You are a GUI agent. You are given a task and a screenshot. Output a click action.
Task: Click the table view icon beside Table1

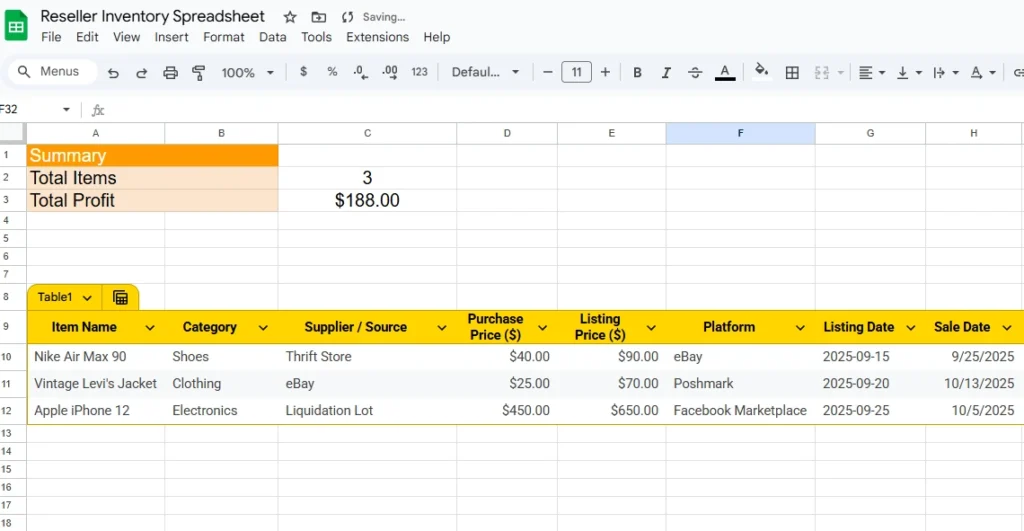120,298
